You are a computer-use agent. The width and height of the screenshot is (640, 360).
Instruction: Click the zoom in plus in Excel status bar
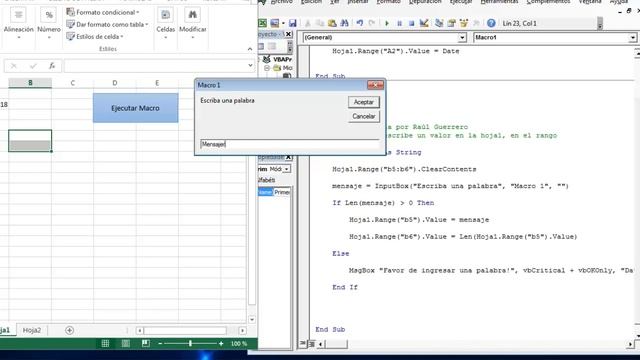coord(221,344)
